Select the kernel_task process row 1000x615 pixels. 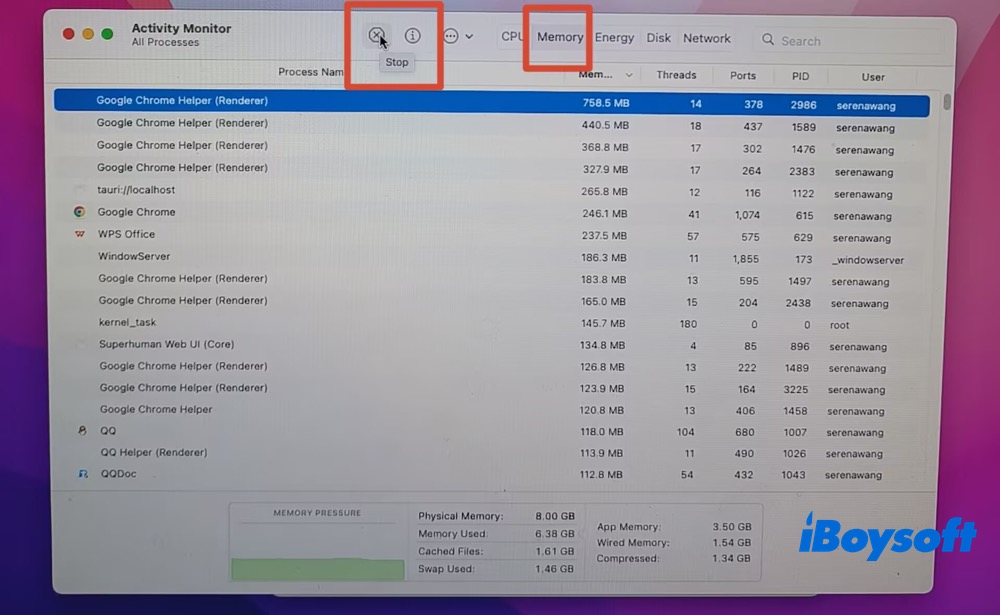tap(491, 323)
